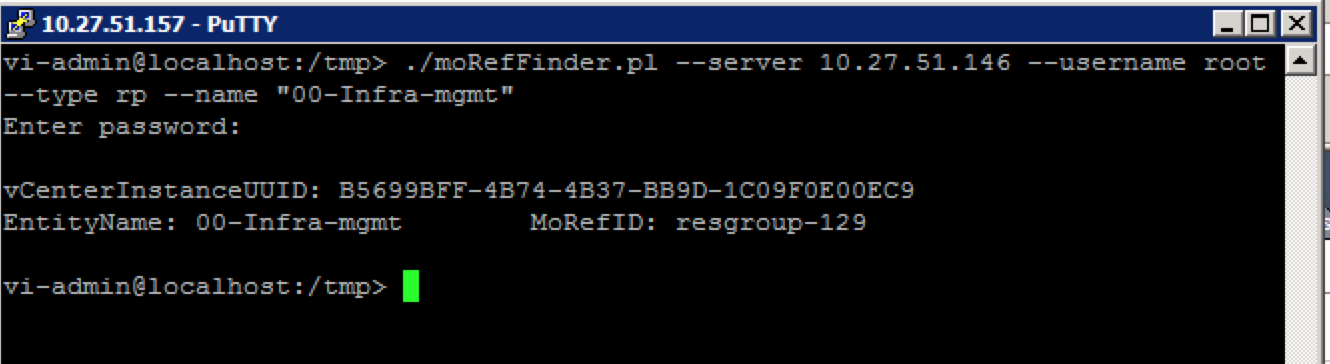
Task: Click the resgroup-129 value
Action: pos(771,223)
